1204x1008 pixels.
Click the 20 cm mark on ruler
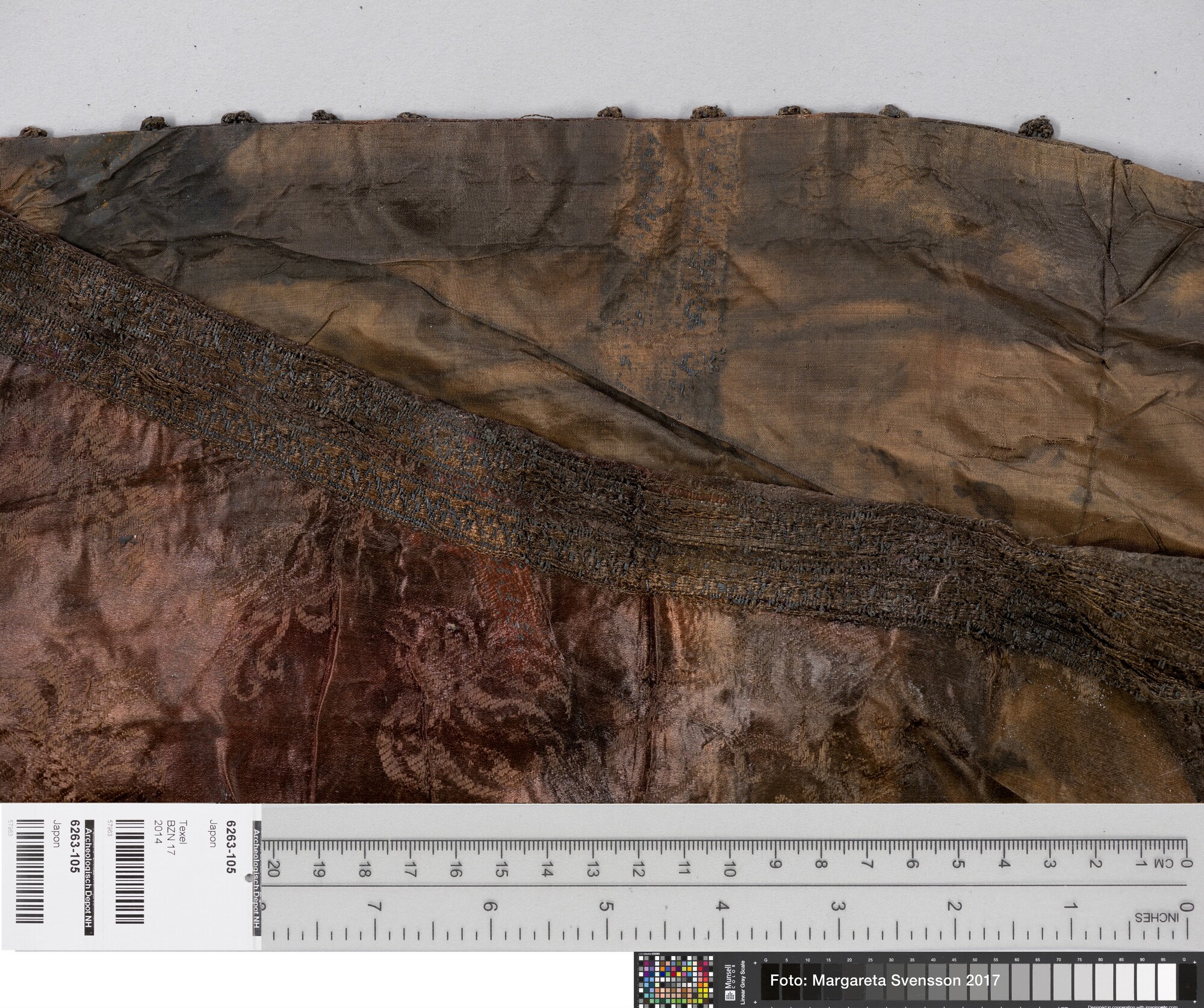[274, 870]
